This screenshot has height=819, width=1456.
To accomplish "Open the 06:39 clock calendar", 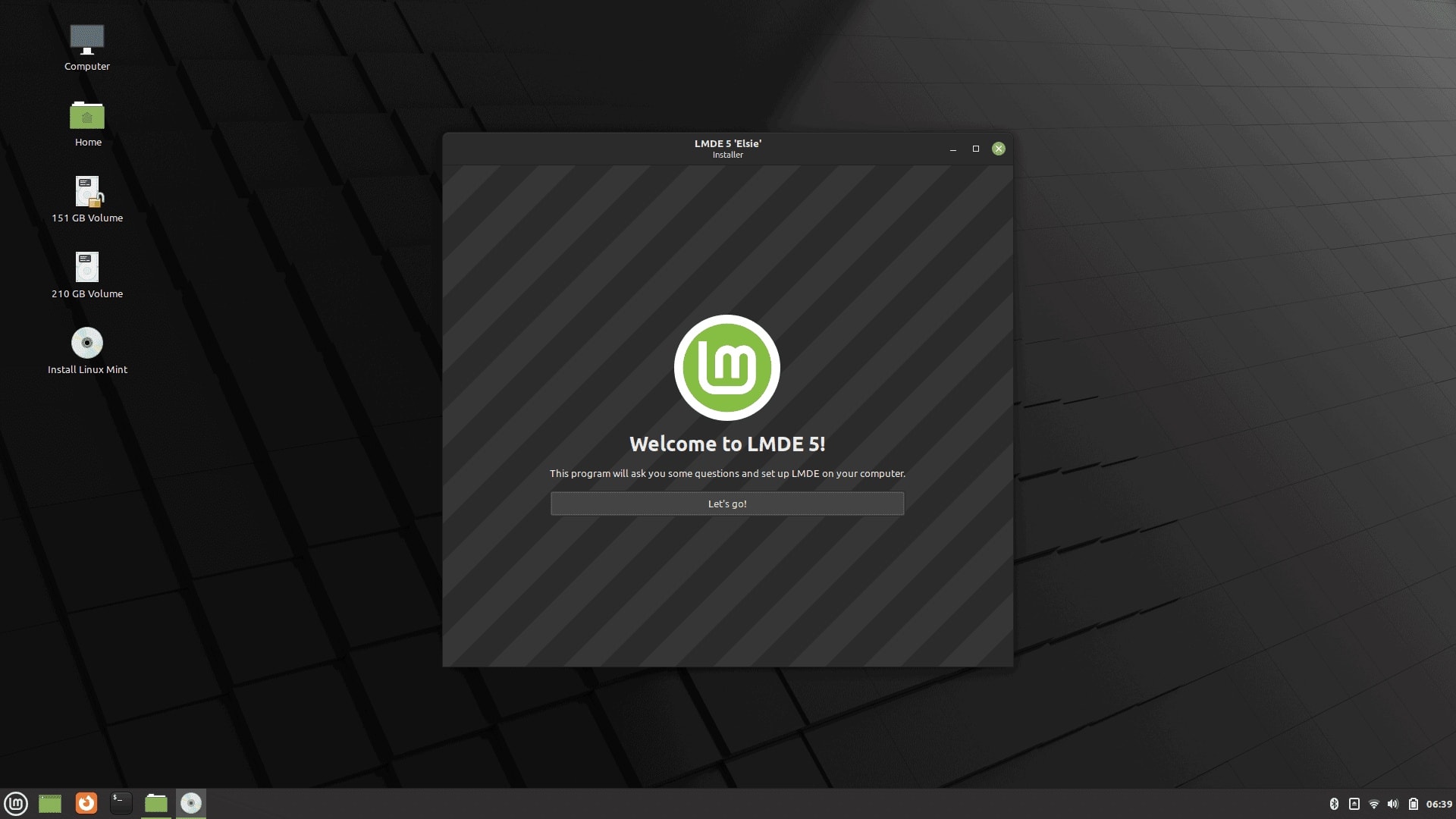I will click(x=1439, y=804).
